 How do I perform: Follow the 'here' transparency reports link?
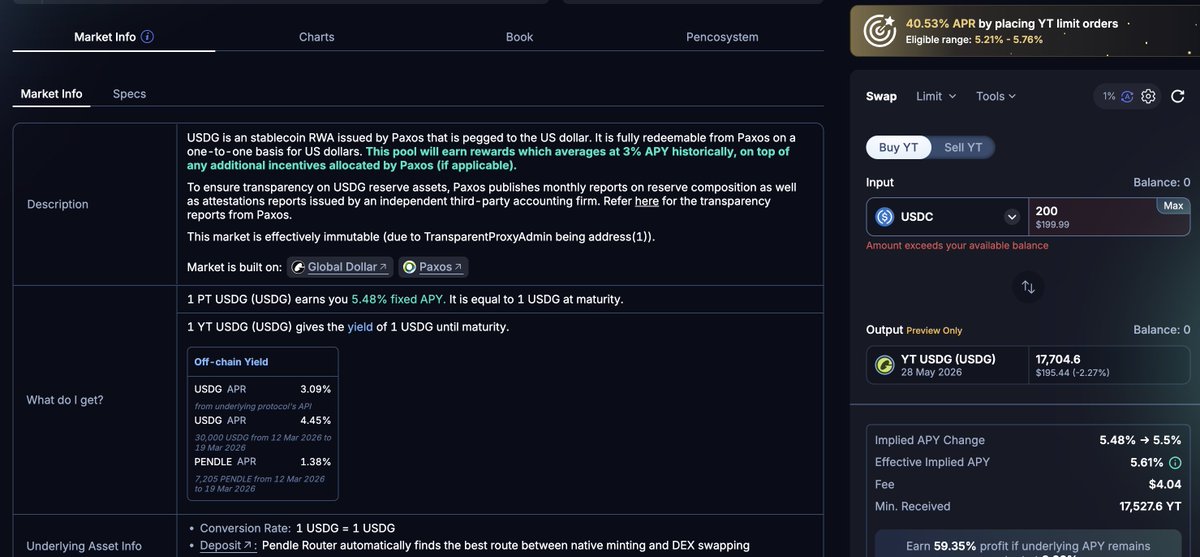[x=647, y=201]
